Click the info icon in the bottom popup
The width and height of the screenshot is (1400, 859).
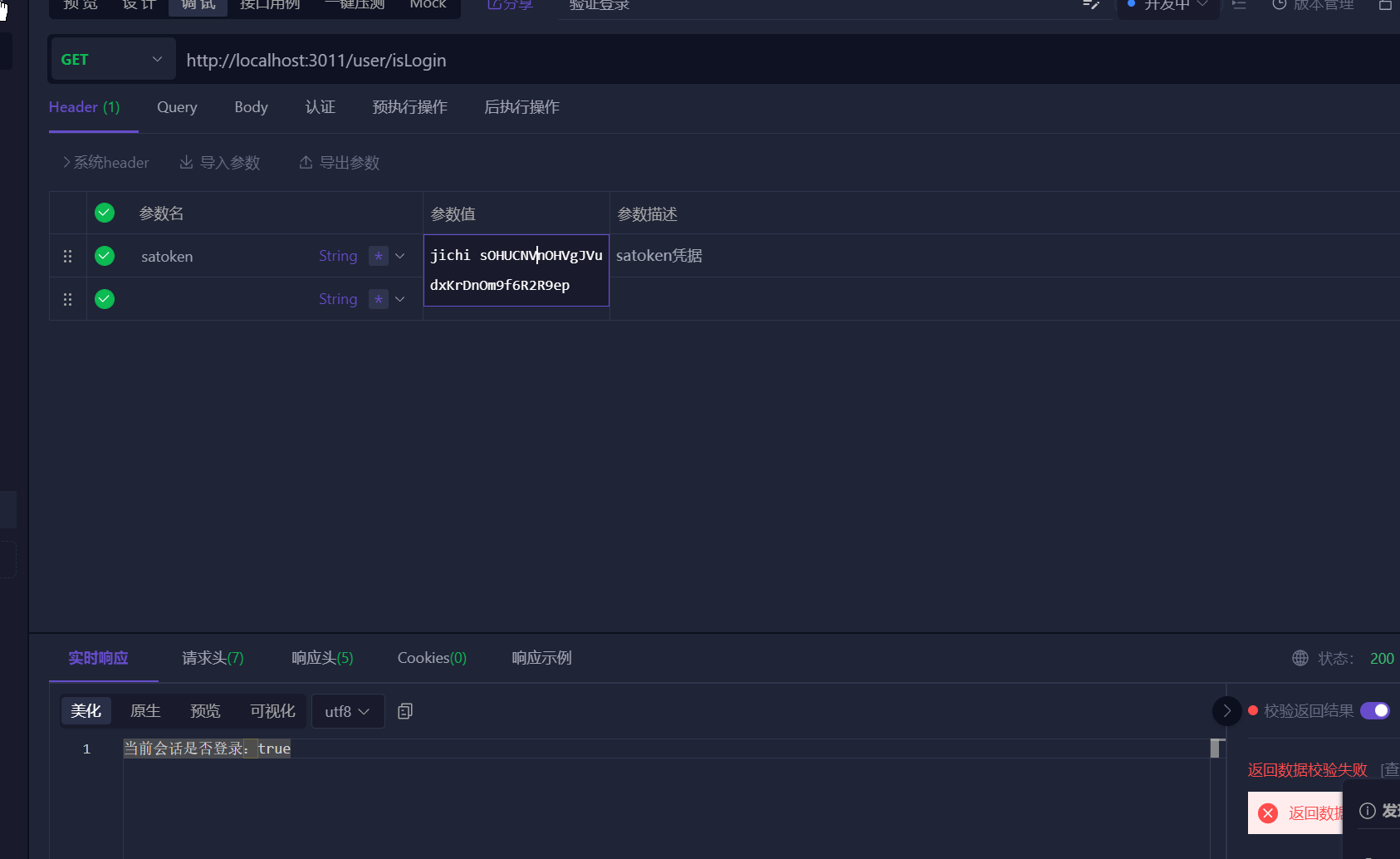(x=1368, y=811)
